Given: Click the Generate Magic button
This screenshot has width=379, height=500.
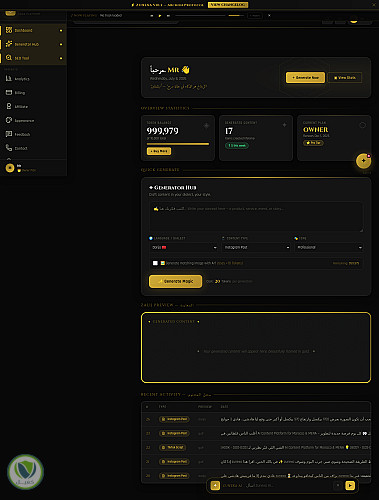Looking at the screenshot, I should coord(175,281).
